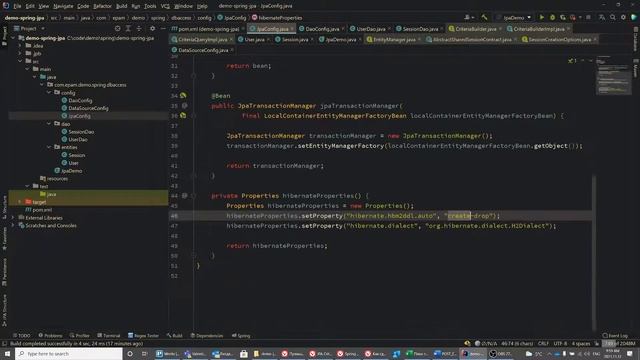Image resolution: width=640 pixels, height=360 pixels.
Task: Collapse the src folder
Action: coord(20,61)
